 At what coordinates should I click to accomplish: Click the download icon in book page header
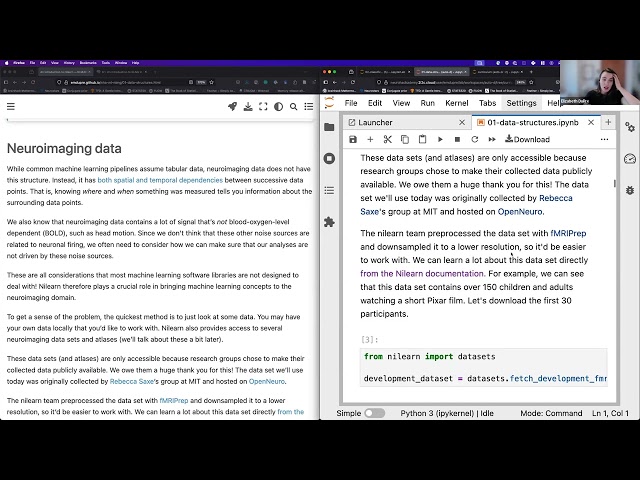tap(248, 107)
